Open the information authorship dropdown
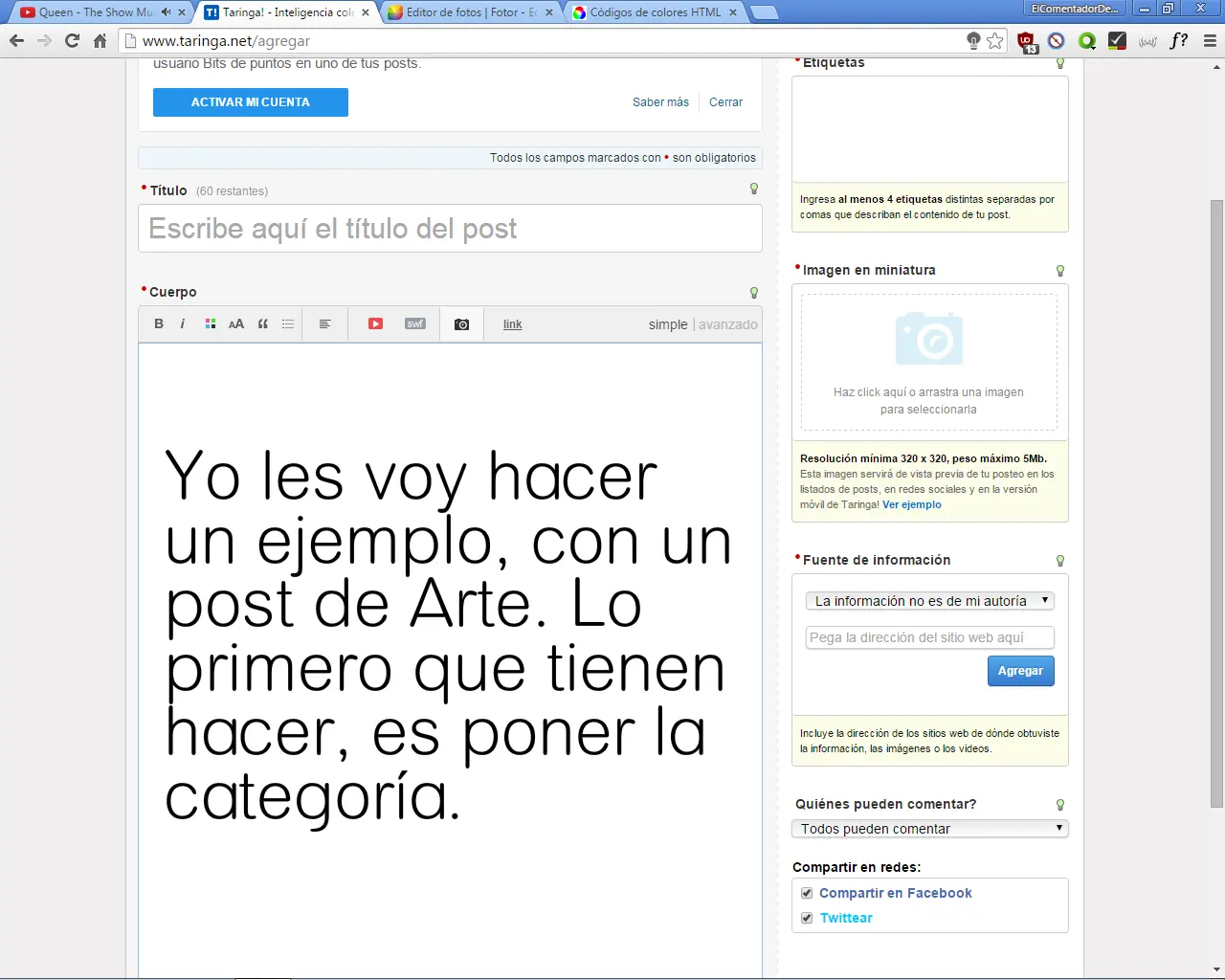This screenshot has height=980, width=1225. [x=930, y=601]
